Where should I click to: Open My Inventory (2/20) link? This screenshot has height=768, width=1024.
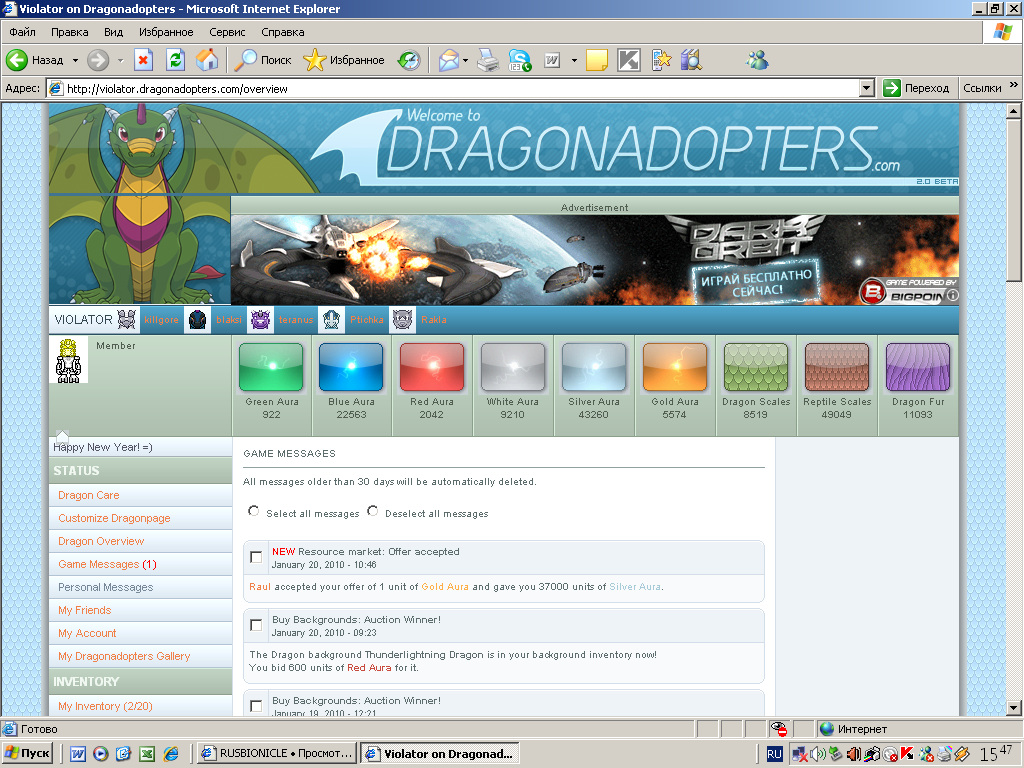tap(105, 706)
